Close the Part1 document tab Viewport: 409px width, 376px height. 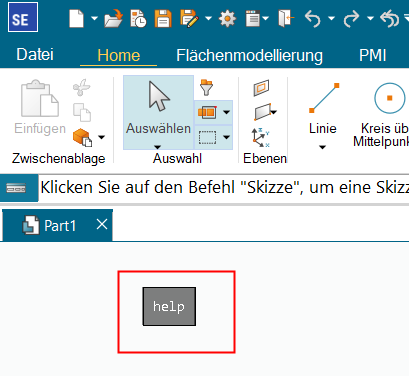pos(102,224)
